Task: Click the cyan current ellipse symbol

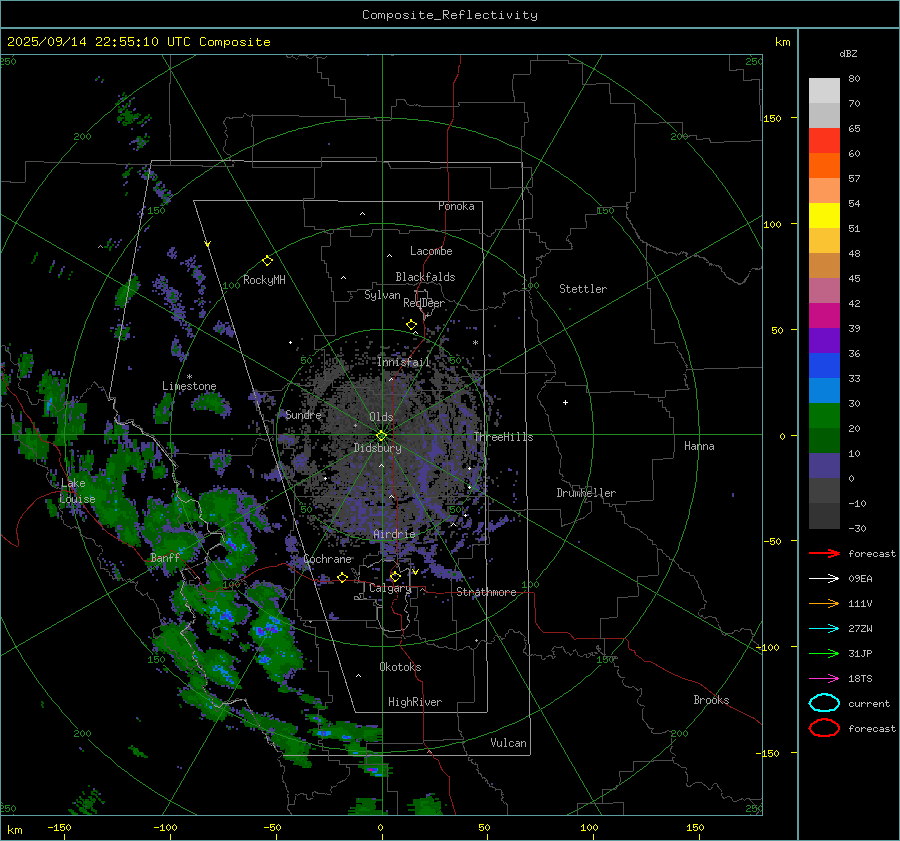Action: (x=824, y=703)
